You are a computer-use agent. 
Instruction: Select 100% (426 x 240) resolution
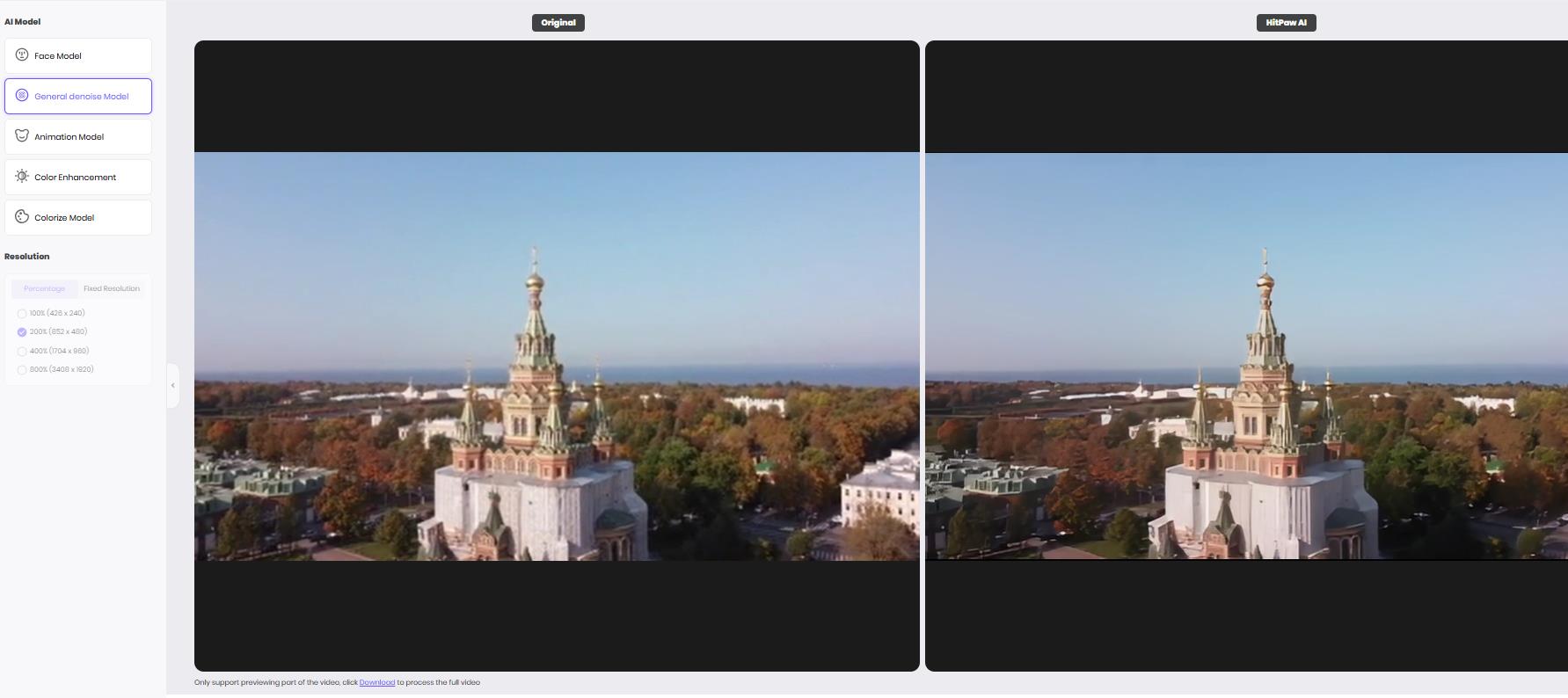22,314
